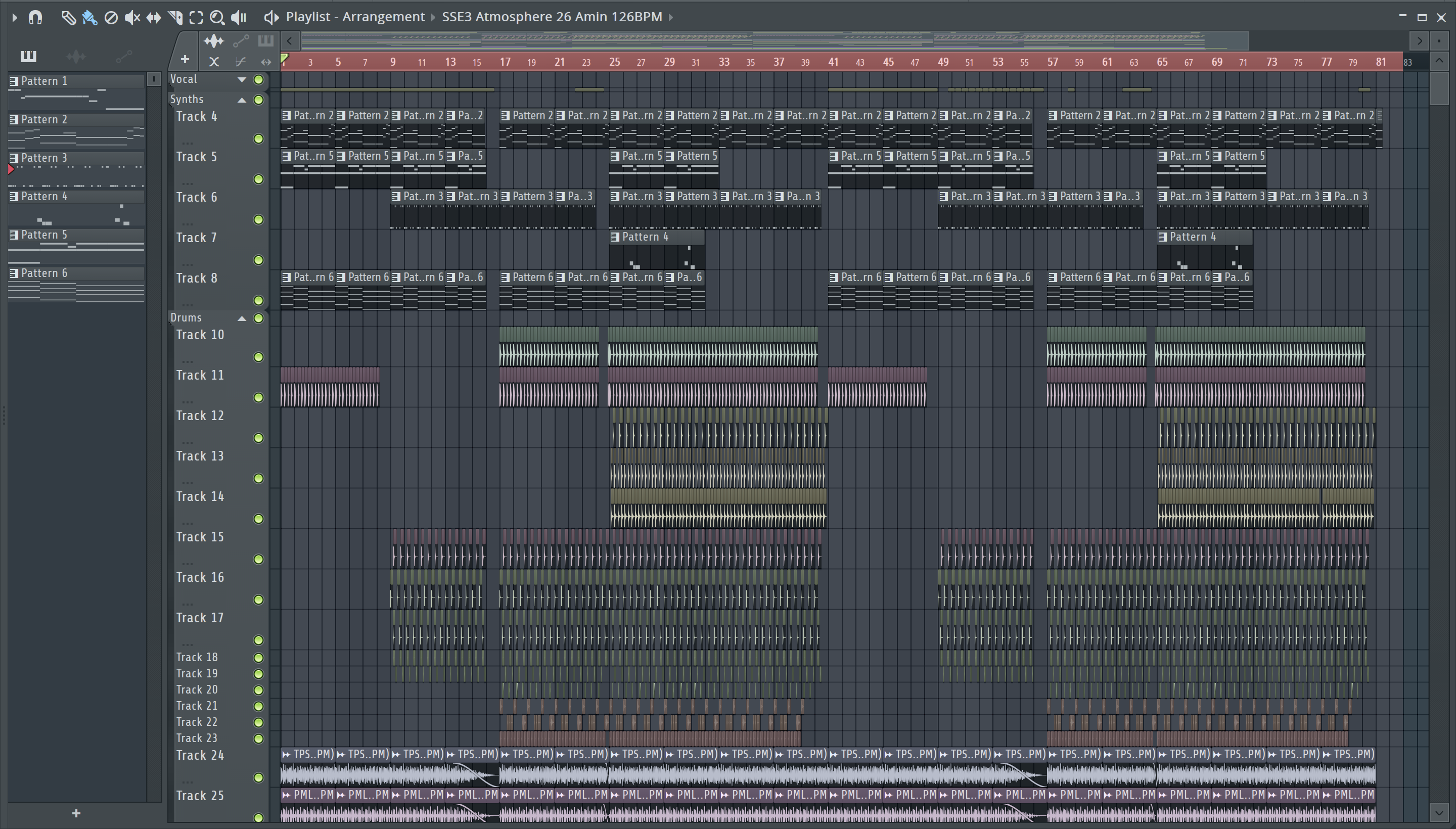Click the vertical scrollbar thumb of playlist
The image size is (1456, 829).
tap(1439, 88)
